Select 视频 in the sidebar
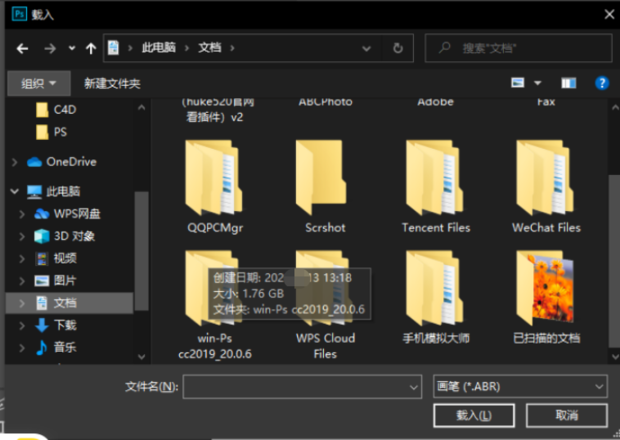 pyautogui.click(x=56, y=258)
